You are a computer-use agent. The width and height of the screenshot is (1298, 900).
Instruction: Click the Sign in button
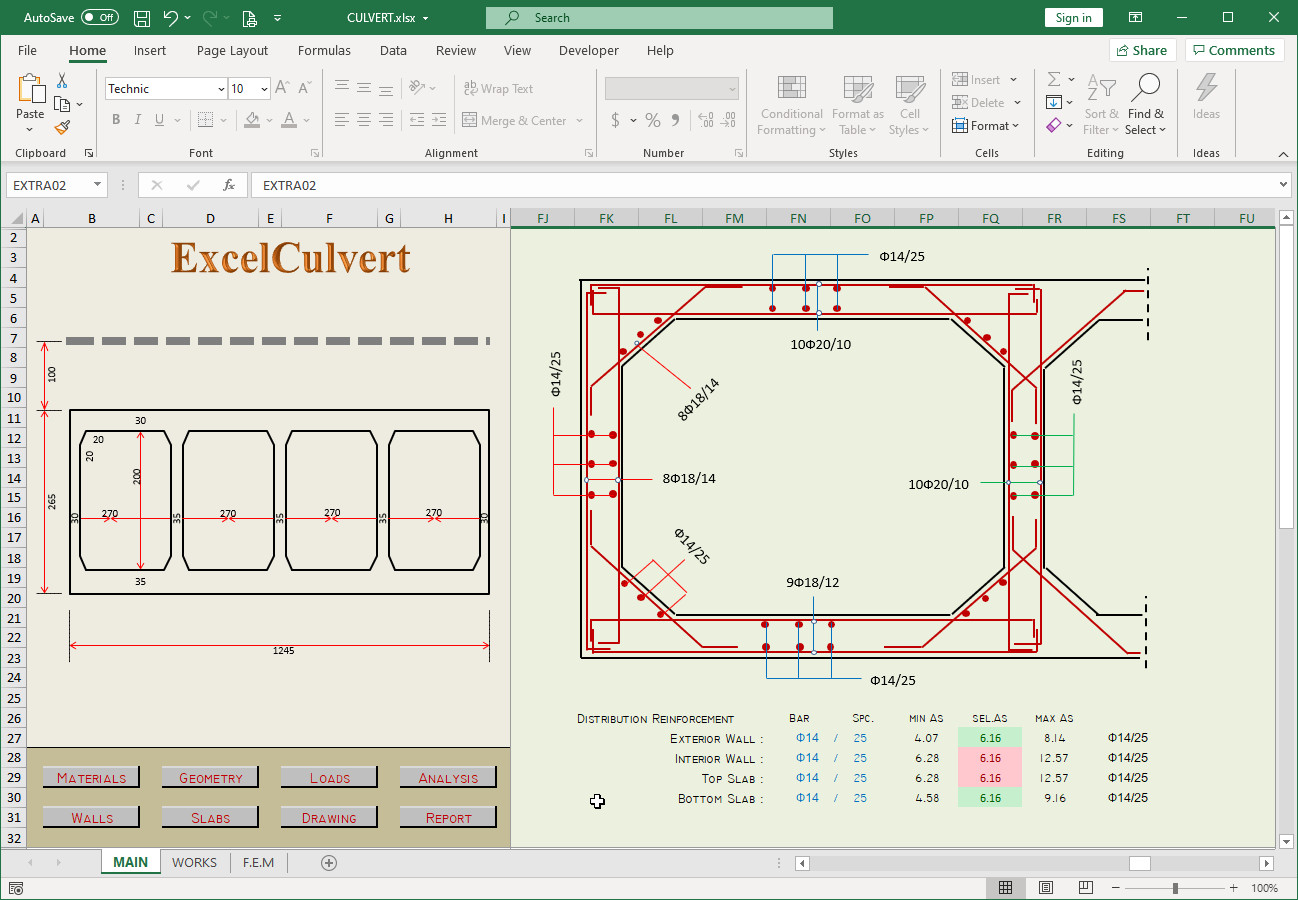click(x=1073, y=17)
